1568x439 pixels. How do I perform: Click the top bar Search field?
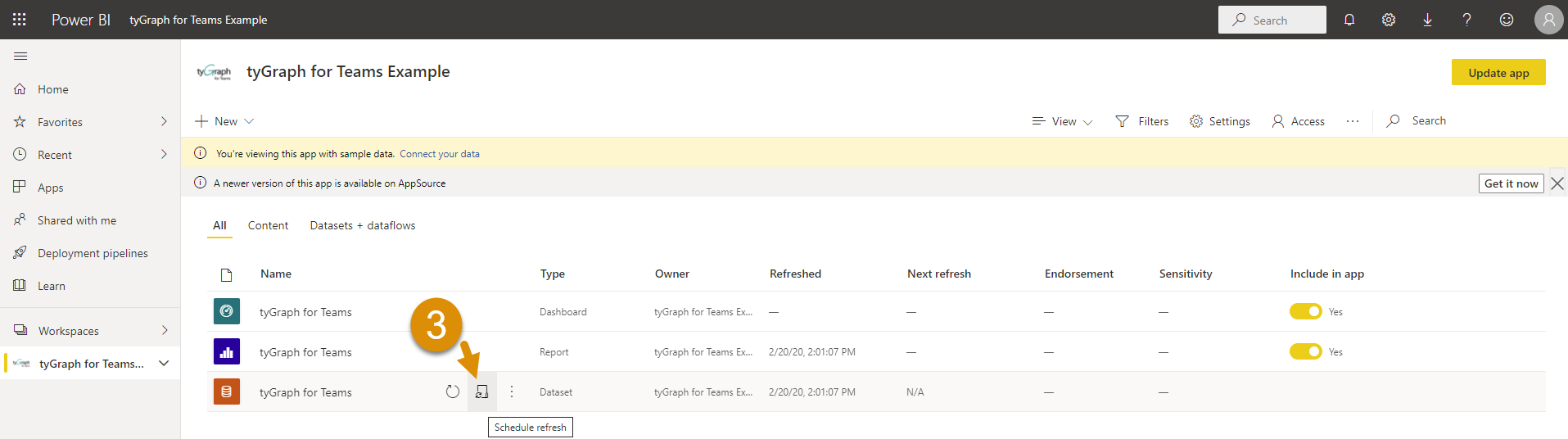click(x=1272, y=20)
